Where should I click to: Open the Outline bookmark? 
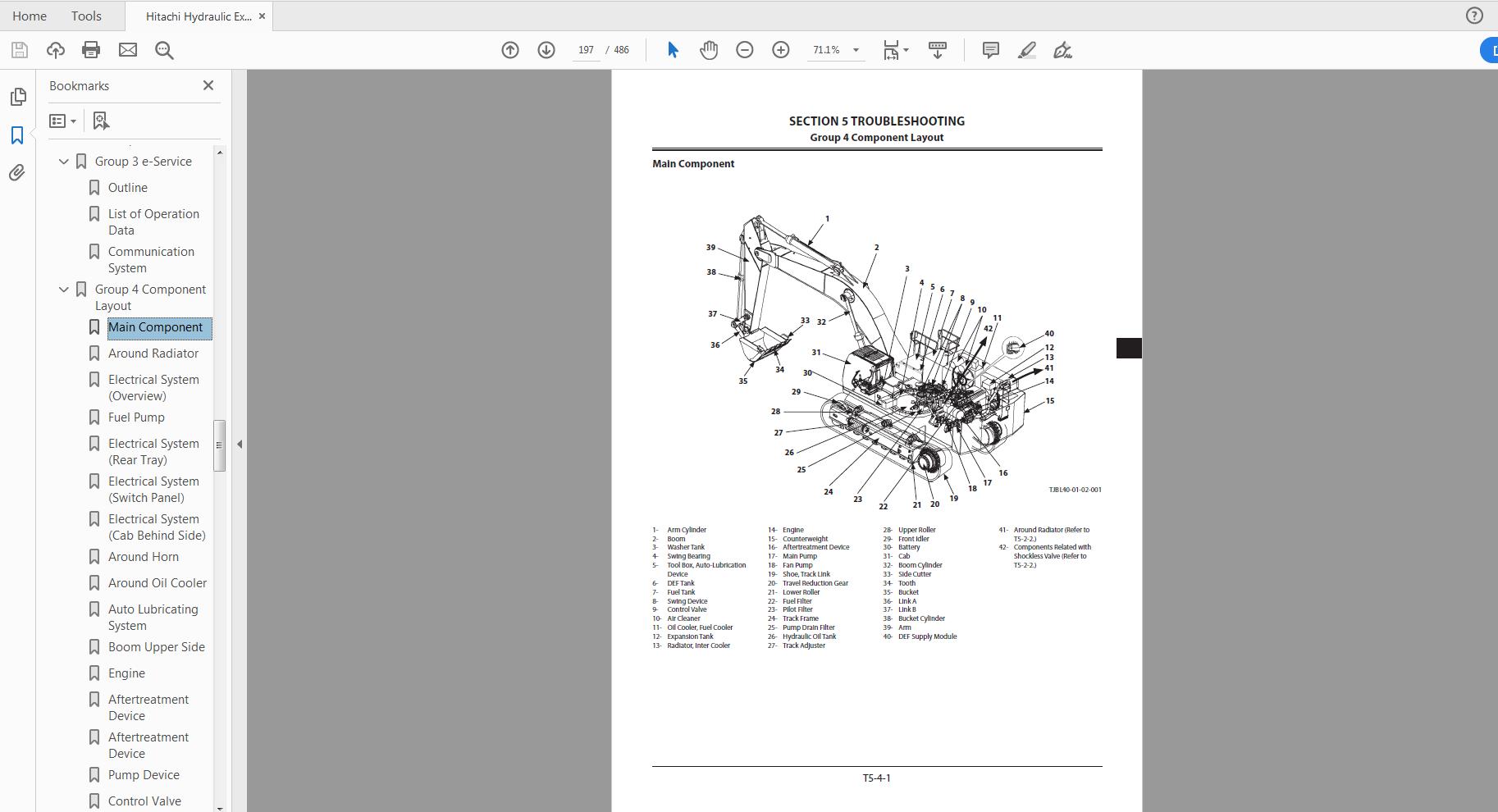[128, 188]
